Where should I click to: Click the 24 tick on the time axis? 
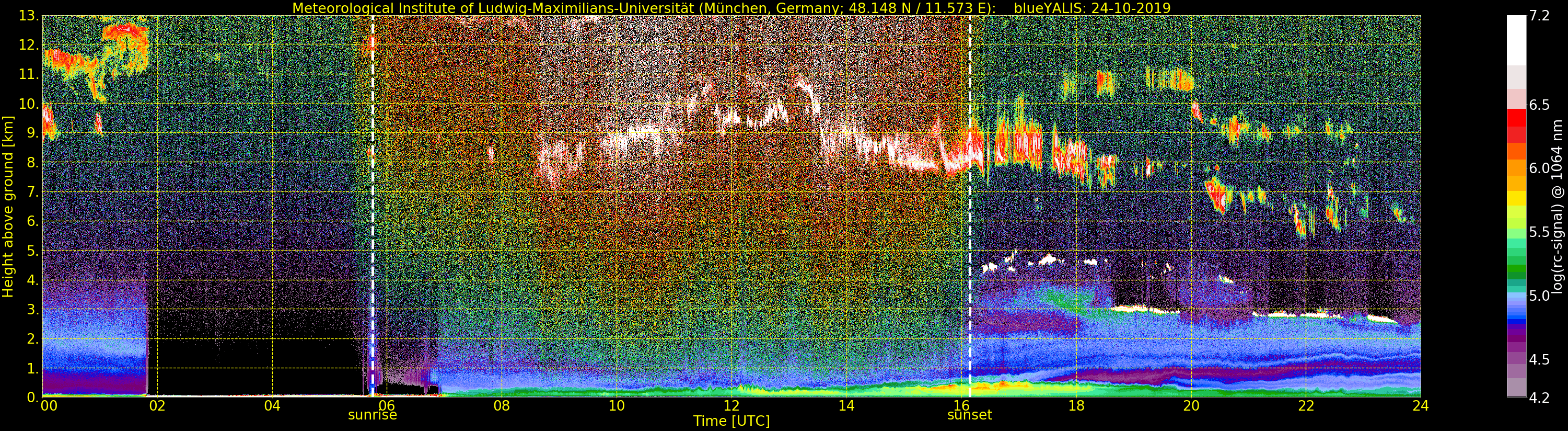point(1420,406)
